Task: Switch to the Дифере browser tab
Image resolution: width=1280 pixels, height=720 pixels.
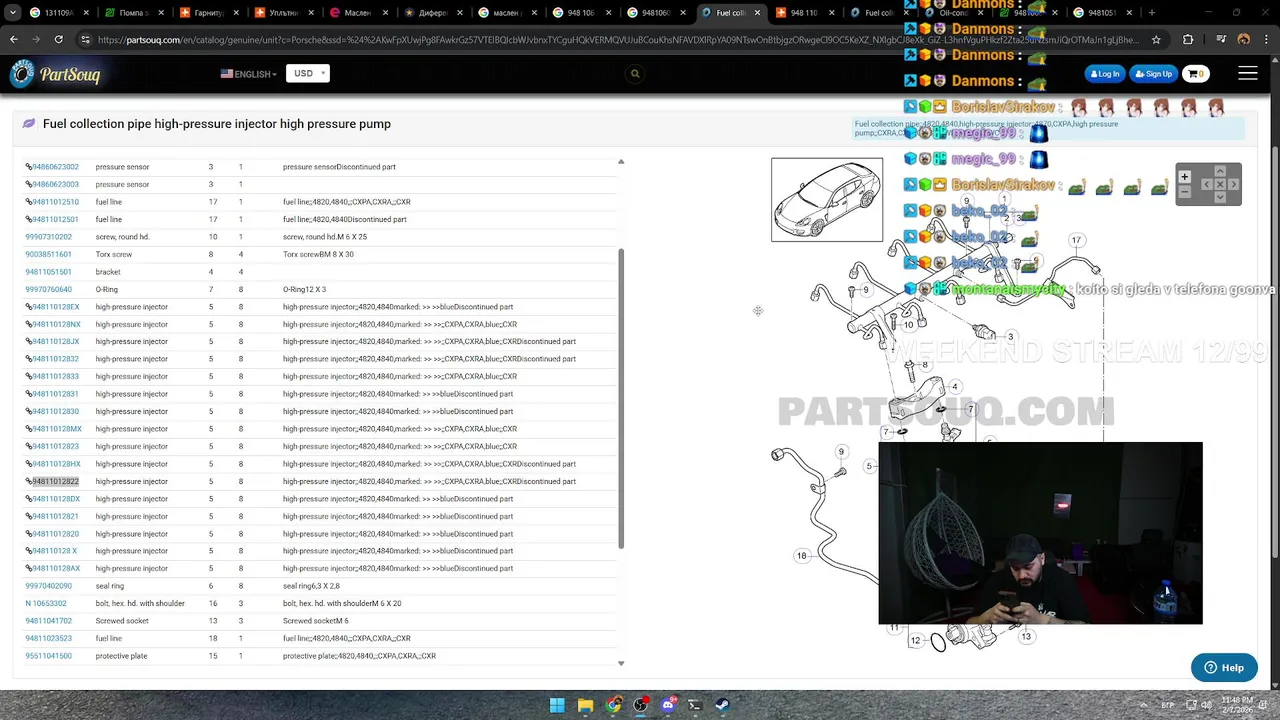Action: point(432,13)
